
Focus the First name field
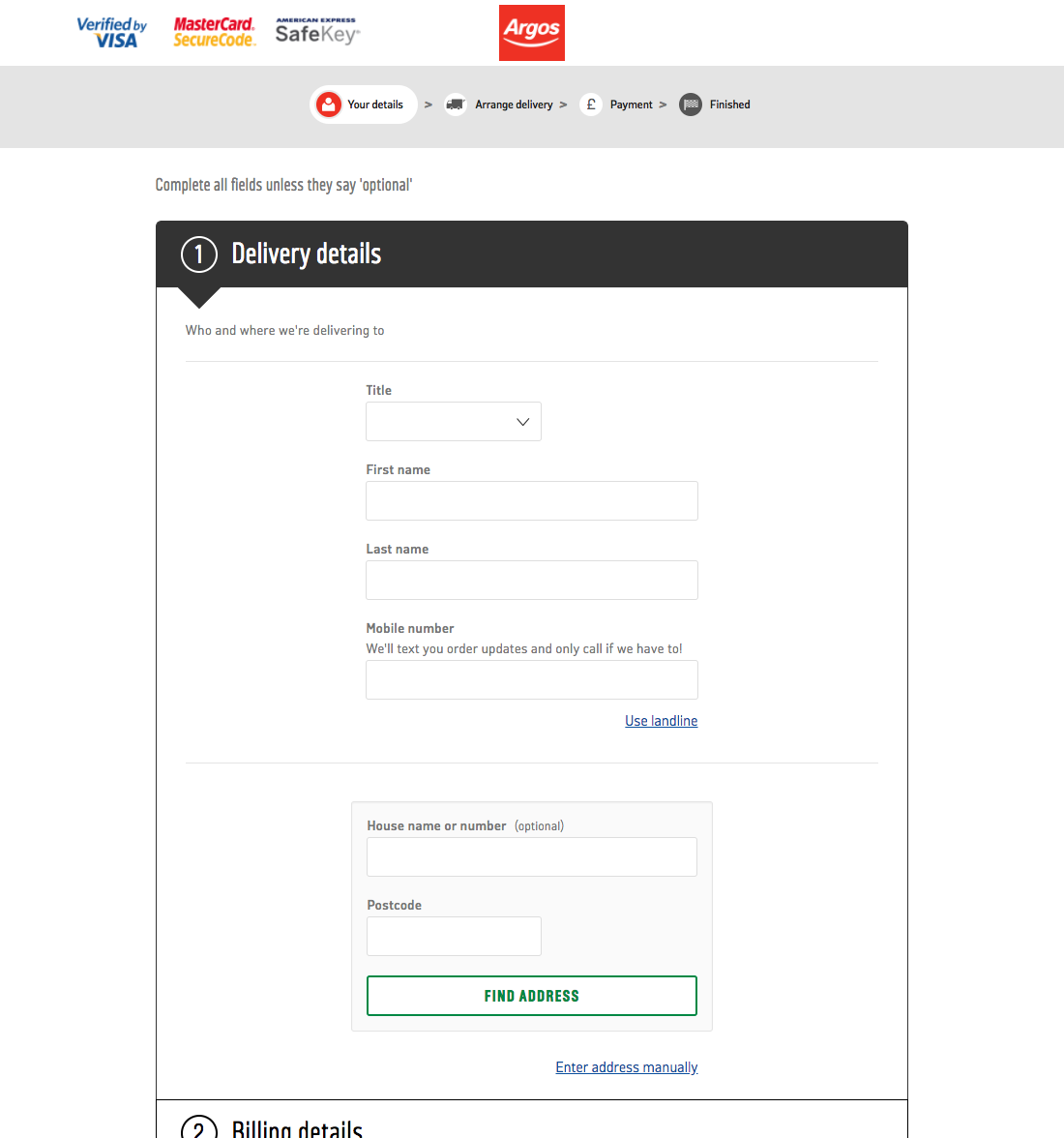click(531, 501)
